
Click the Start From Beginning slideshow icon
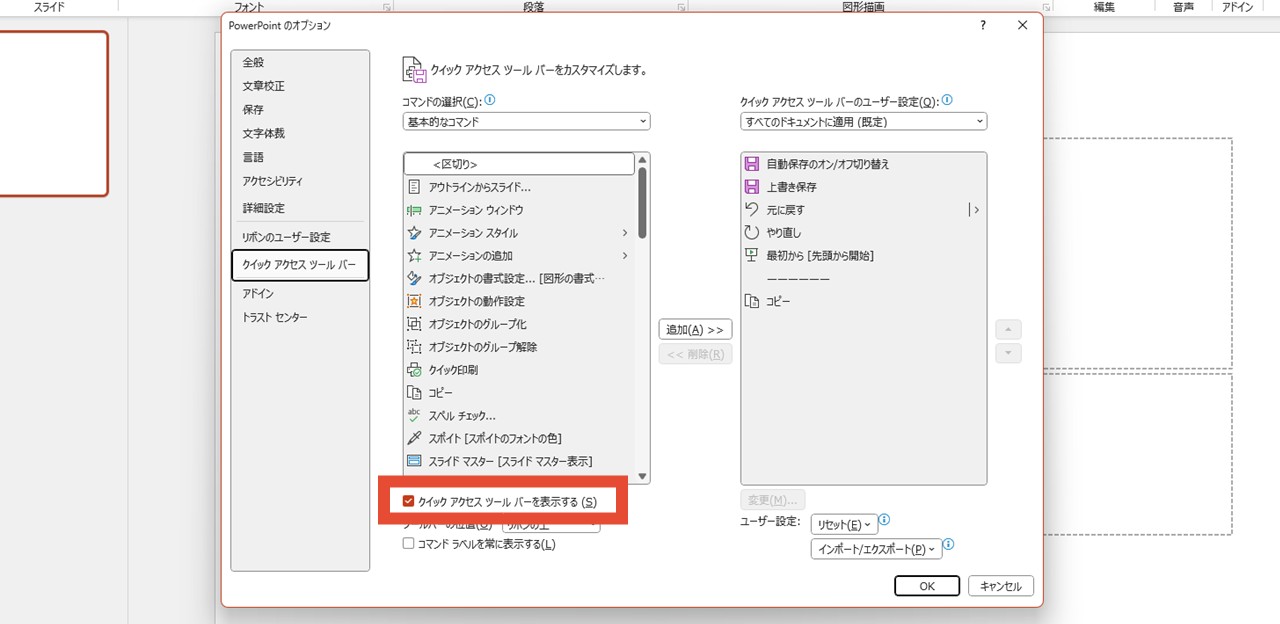click(752, 256)
